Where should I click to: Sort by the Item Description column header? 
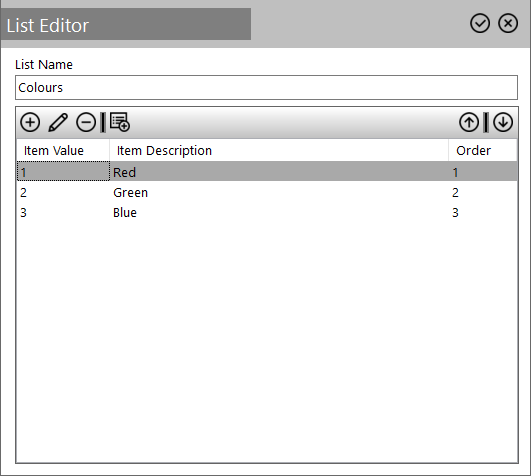click(x=279, y=150)
